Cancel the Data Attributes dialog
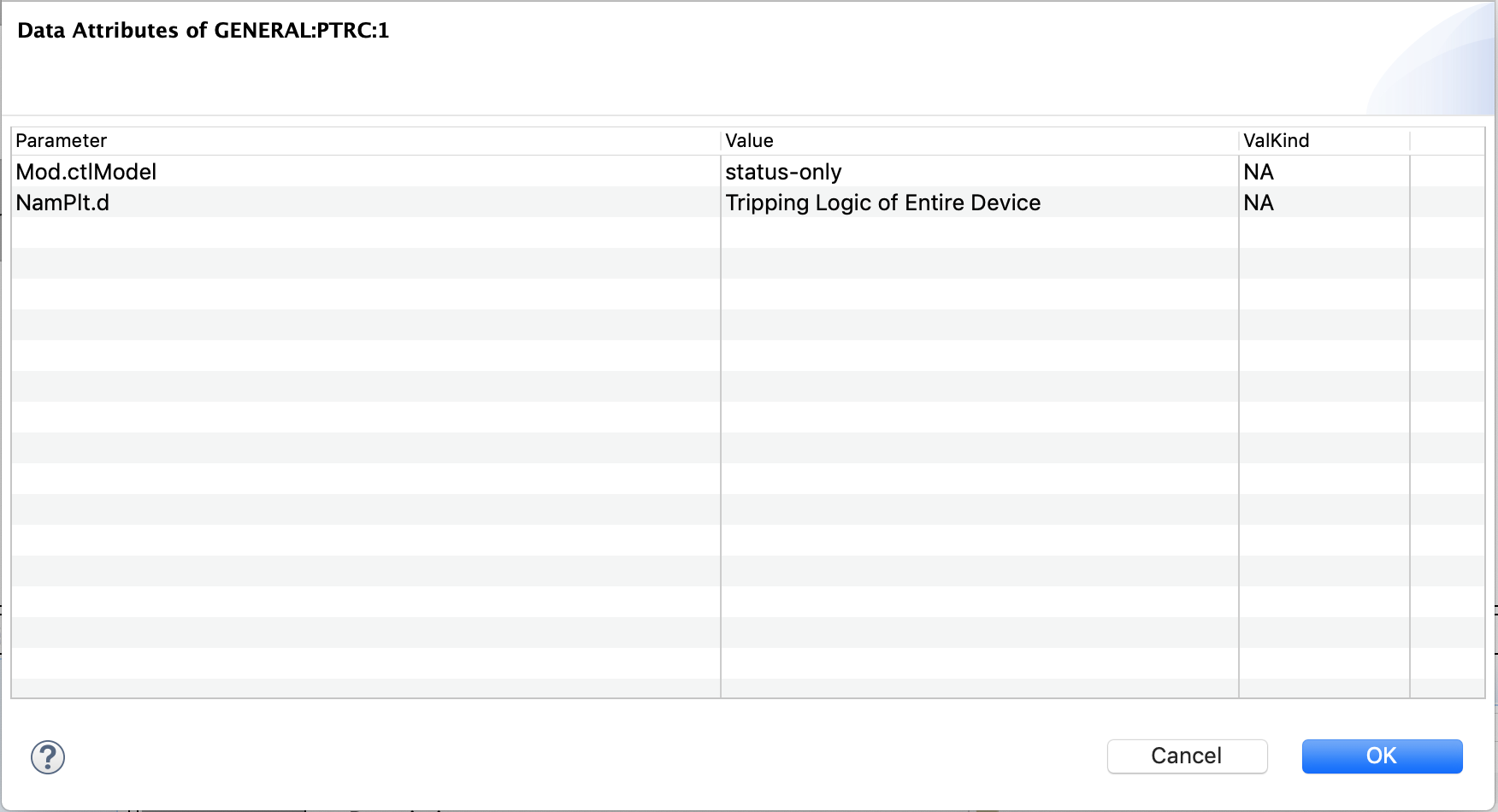The height and width of the screenshot is (812, 1498). pyautogui.click(x=1187, y=756)
